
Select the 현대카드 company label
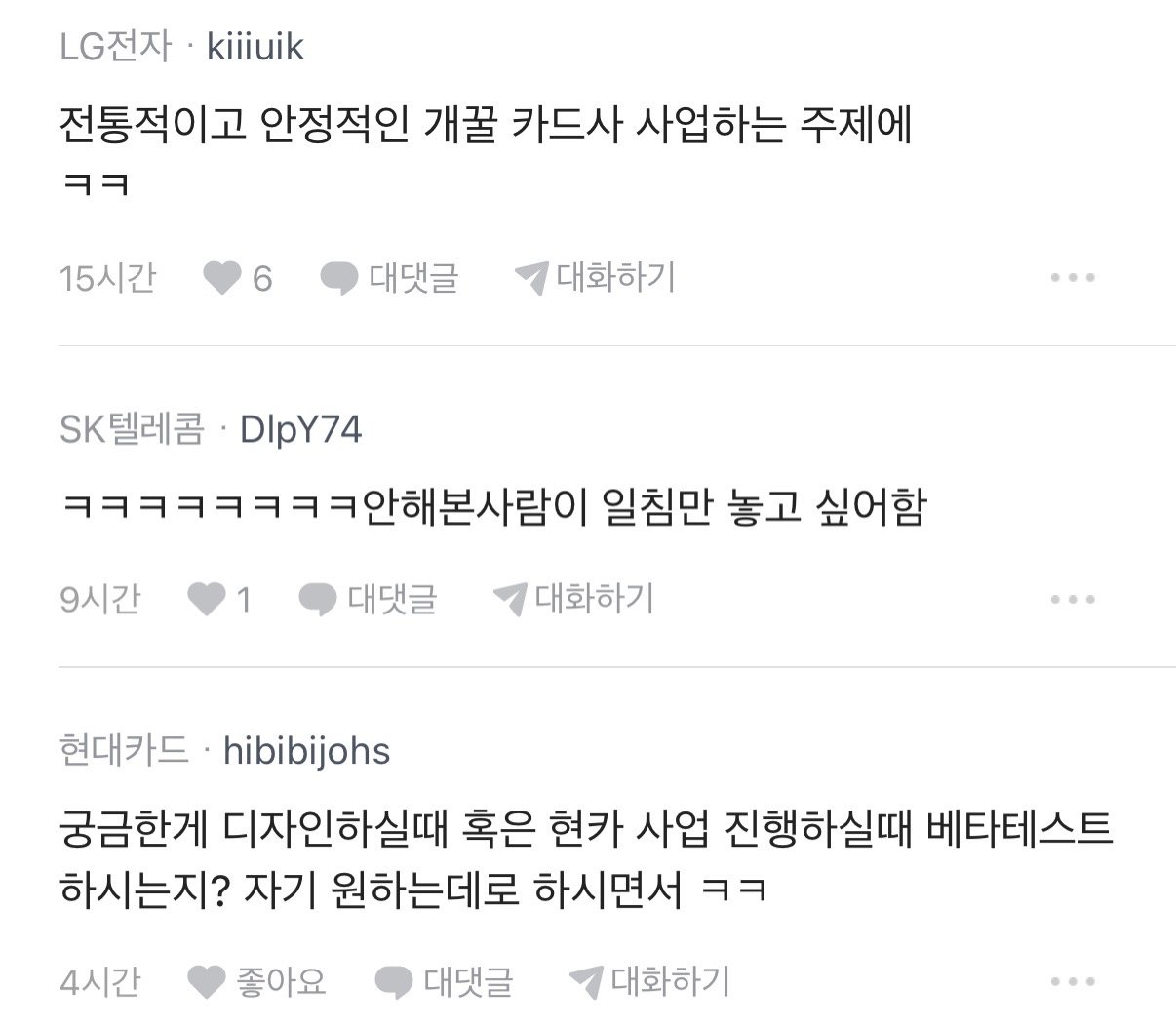124,751
